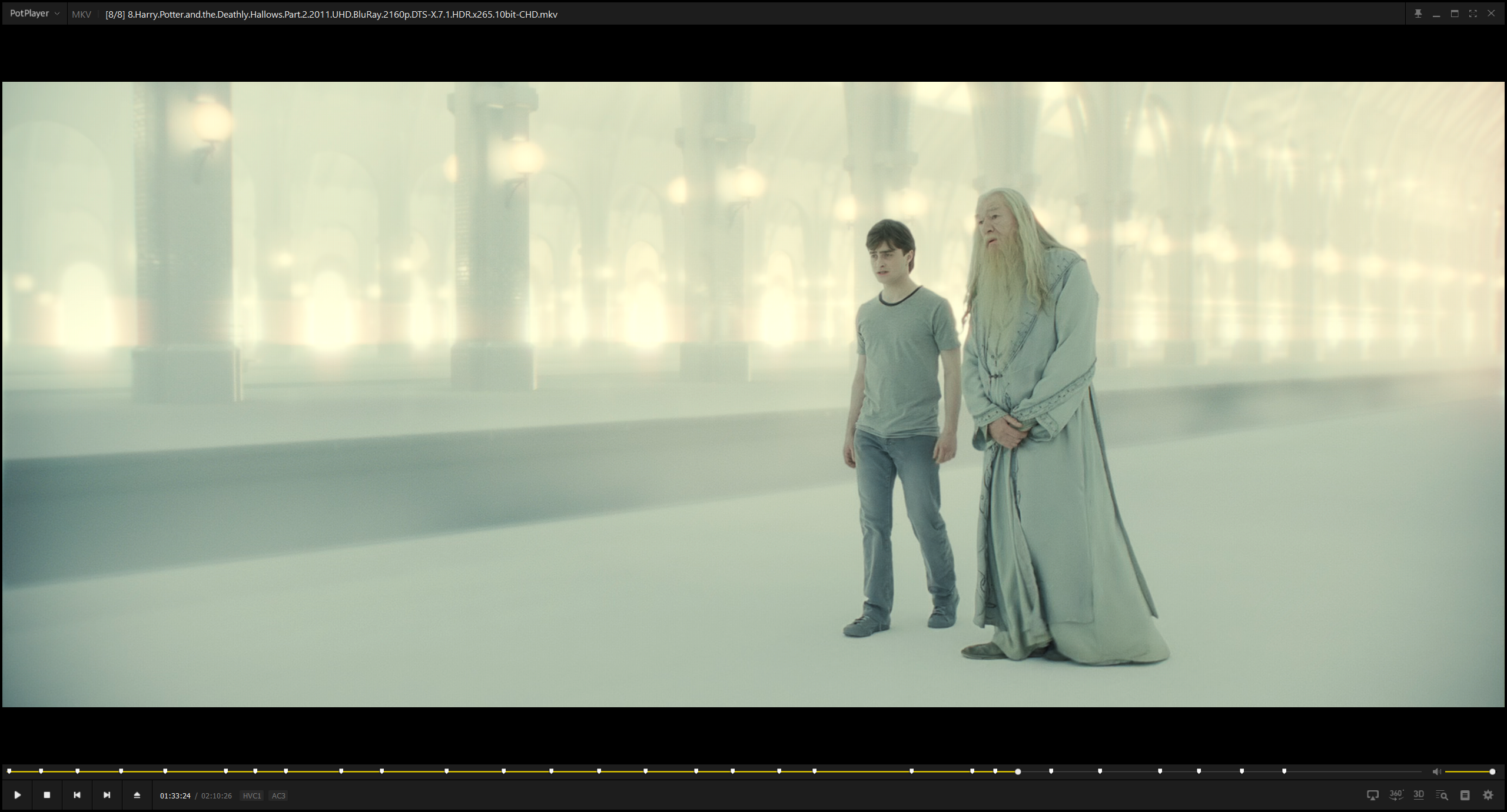Open the screen casting icon

[x=1372, y=796]
